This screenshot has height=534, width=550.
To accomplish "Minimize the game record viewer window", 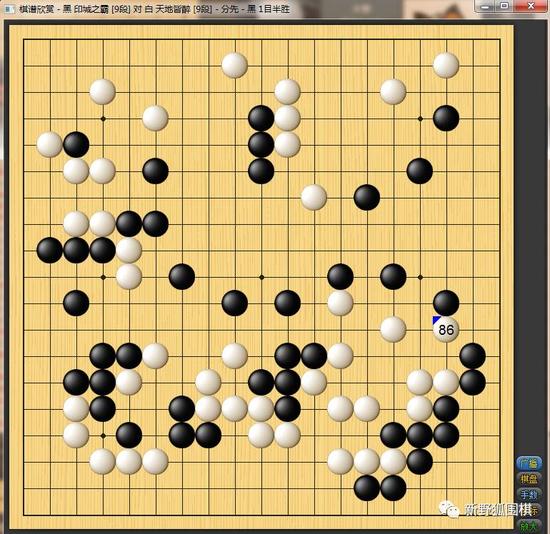I will [485, 6].
